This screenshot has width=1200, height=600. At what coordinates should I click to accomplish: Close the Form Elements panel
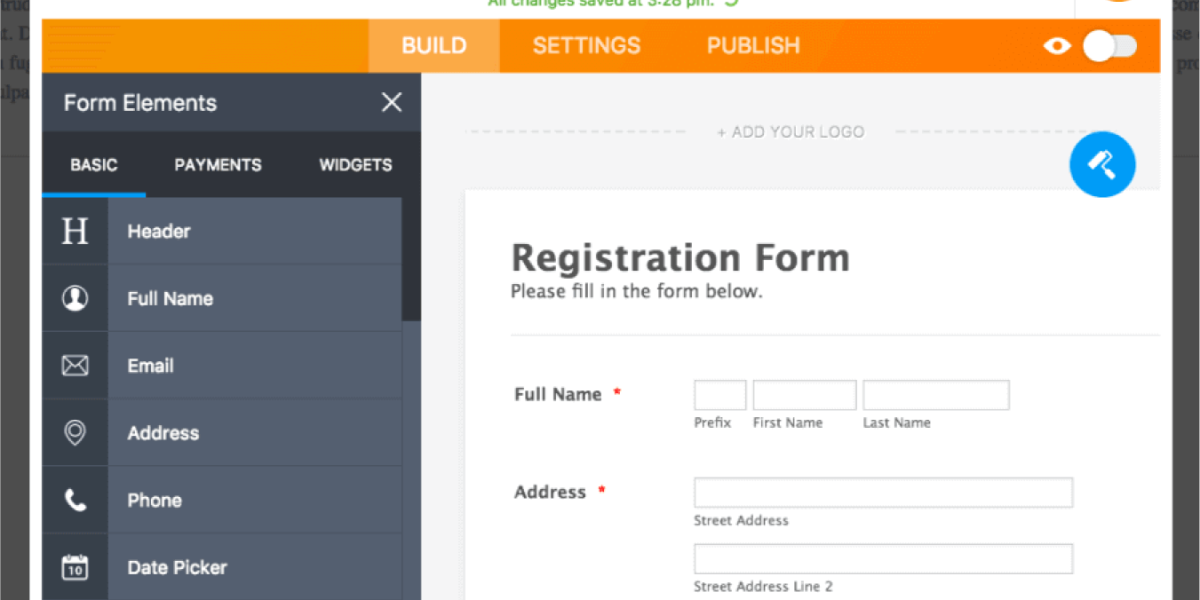click(392, 102)
